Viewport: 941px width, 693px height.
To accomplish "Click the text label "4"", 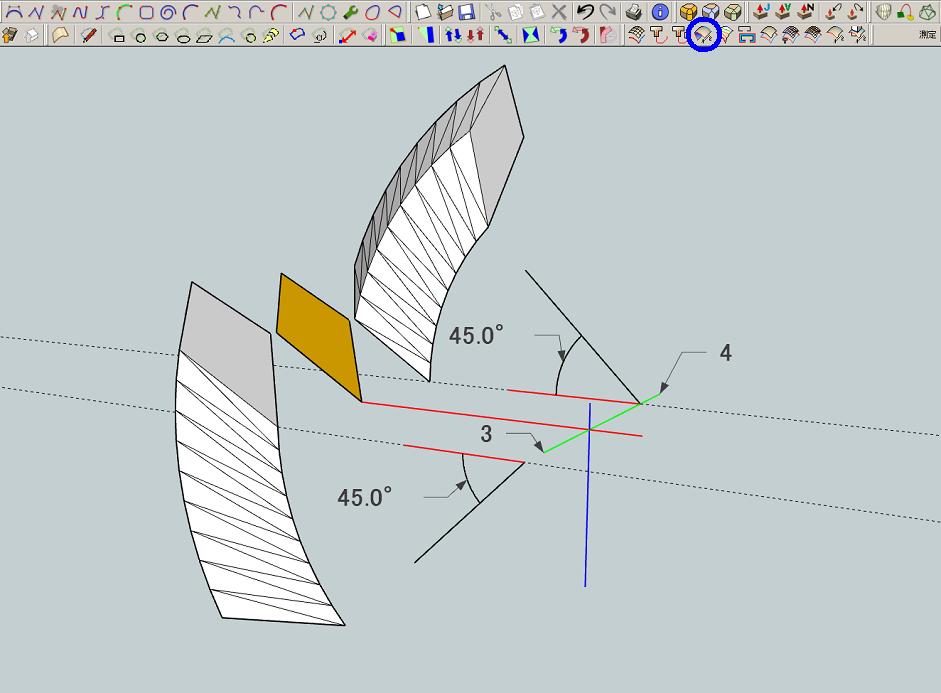I will pyautogui.click(x=726, y=353).
